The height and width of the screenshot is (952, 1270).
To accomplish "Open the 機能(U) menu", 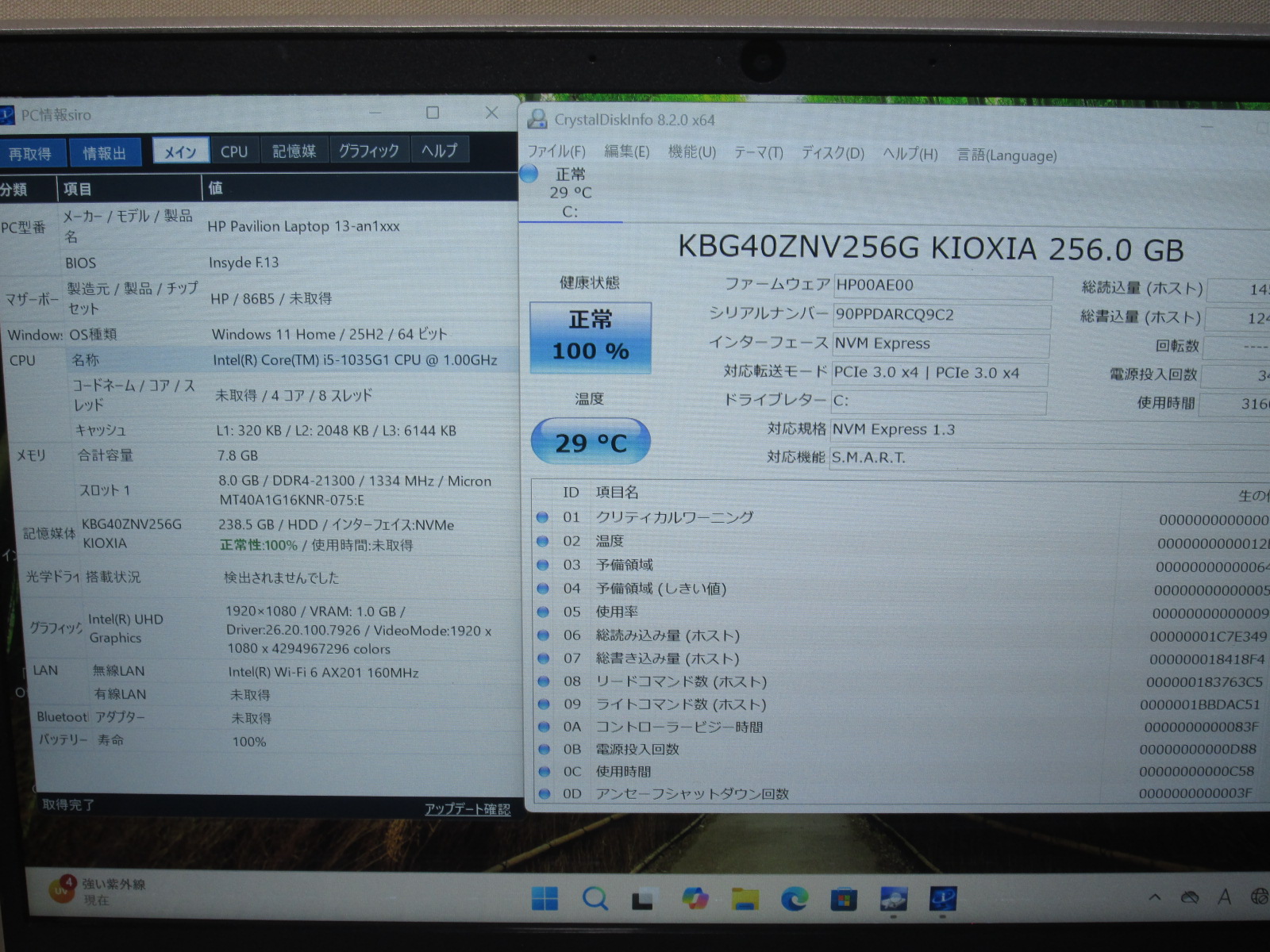I will click(692, 152).
